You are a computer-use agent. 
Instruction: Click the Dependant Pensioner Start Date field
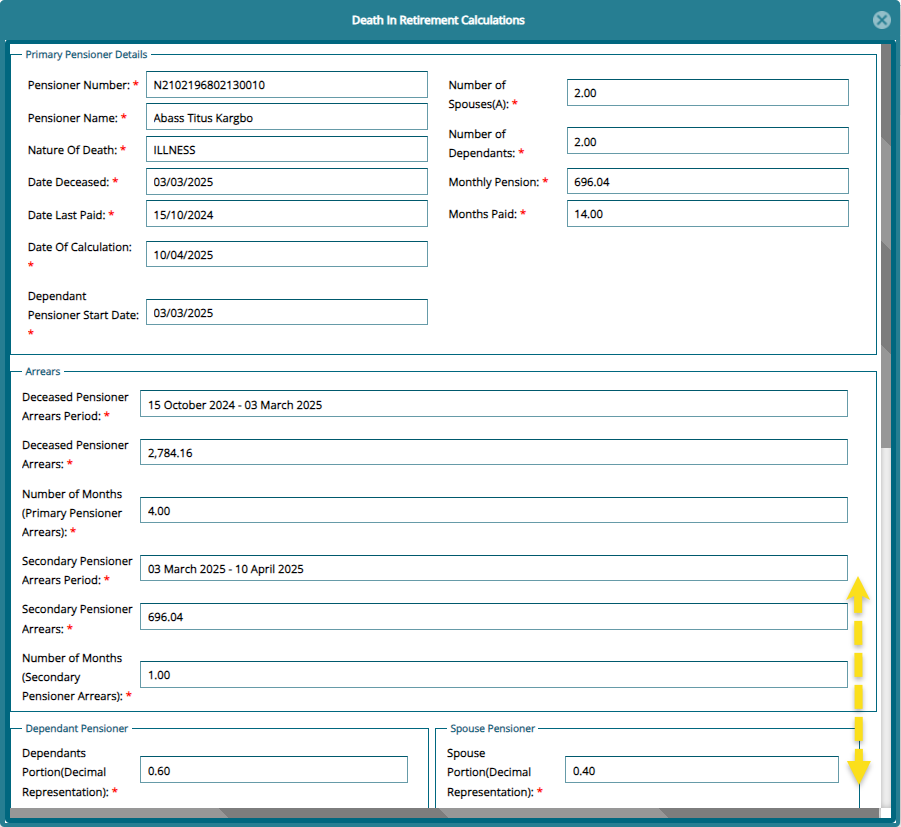(x=287, y=312)
